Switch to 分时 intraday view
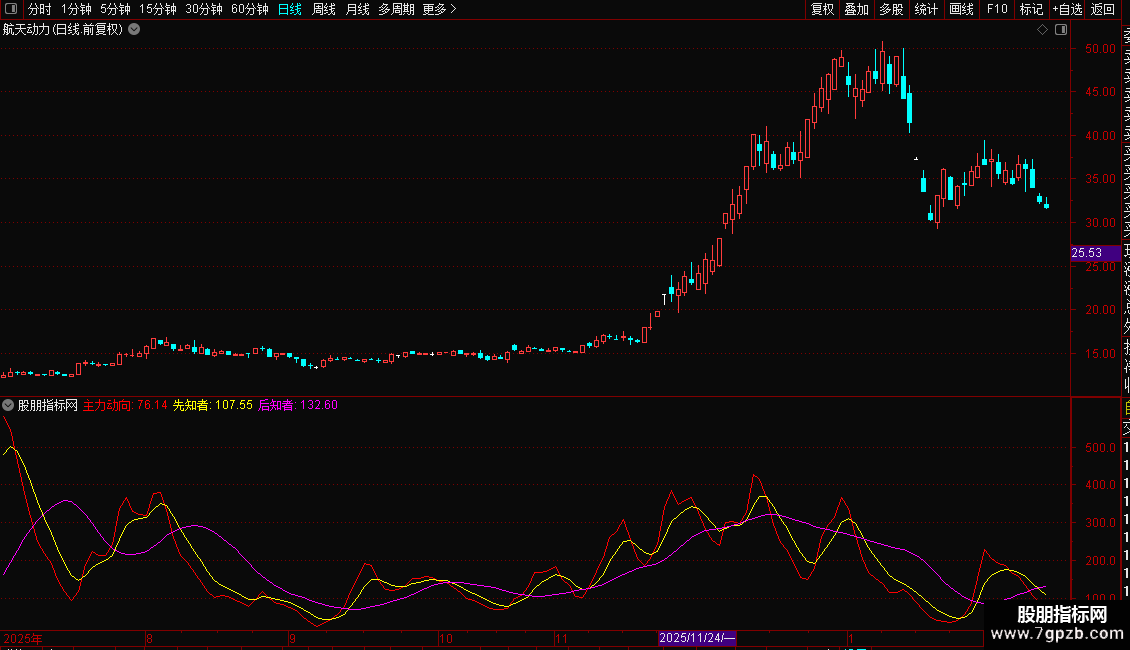1130x650 pixels. coord(40,9)
